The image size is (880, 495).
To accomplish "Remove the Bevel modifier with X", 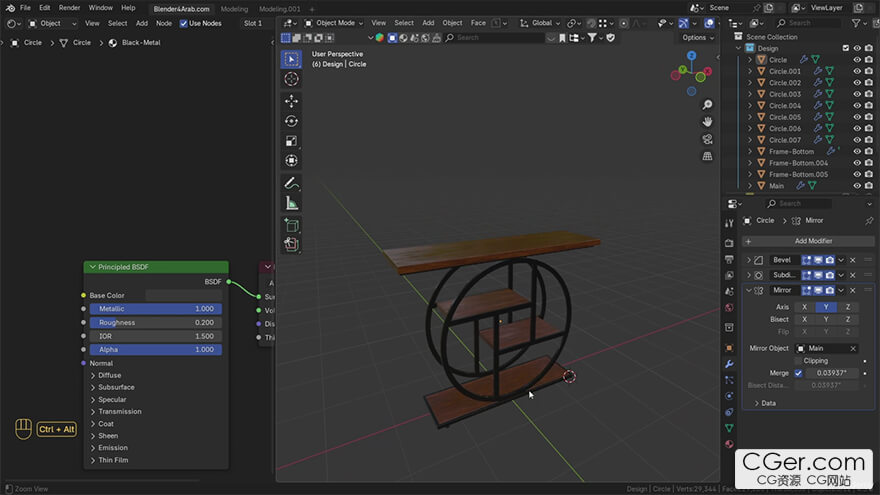I will click(852, 260).
